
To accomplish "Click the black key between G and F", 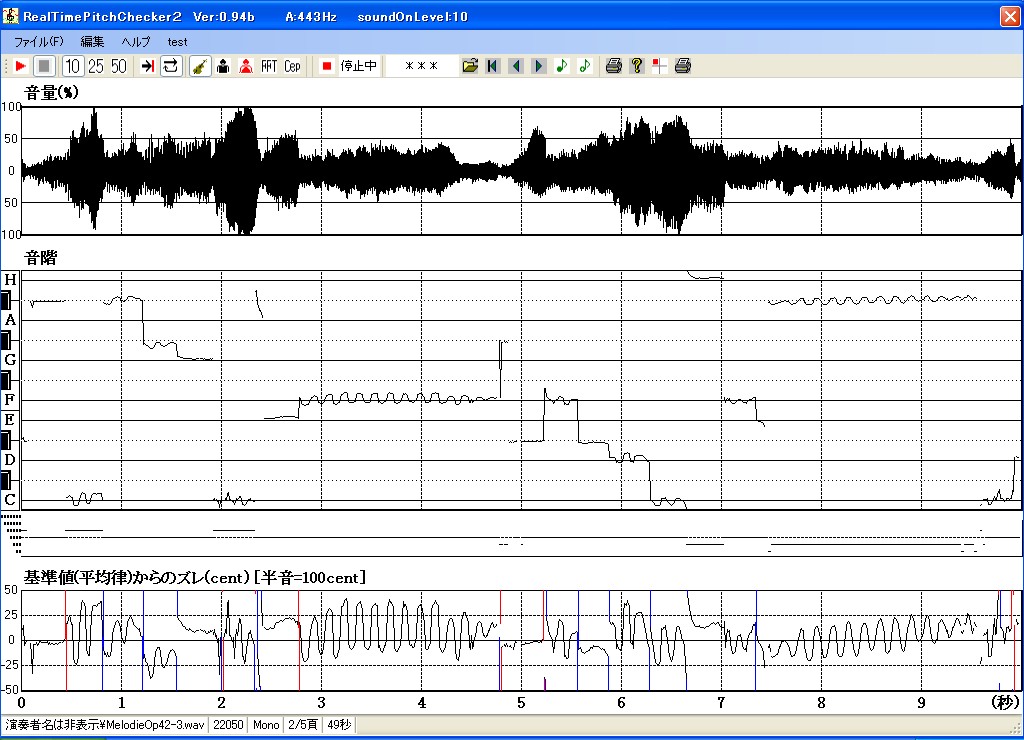I will tap(6, 380).
